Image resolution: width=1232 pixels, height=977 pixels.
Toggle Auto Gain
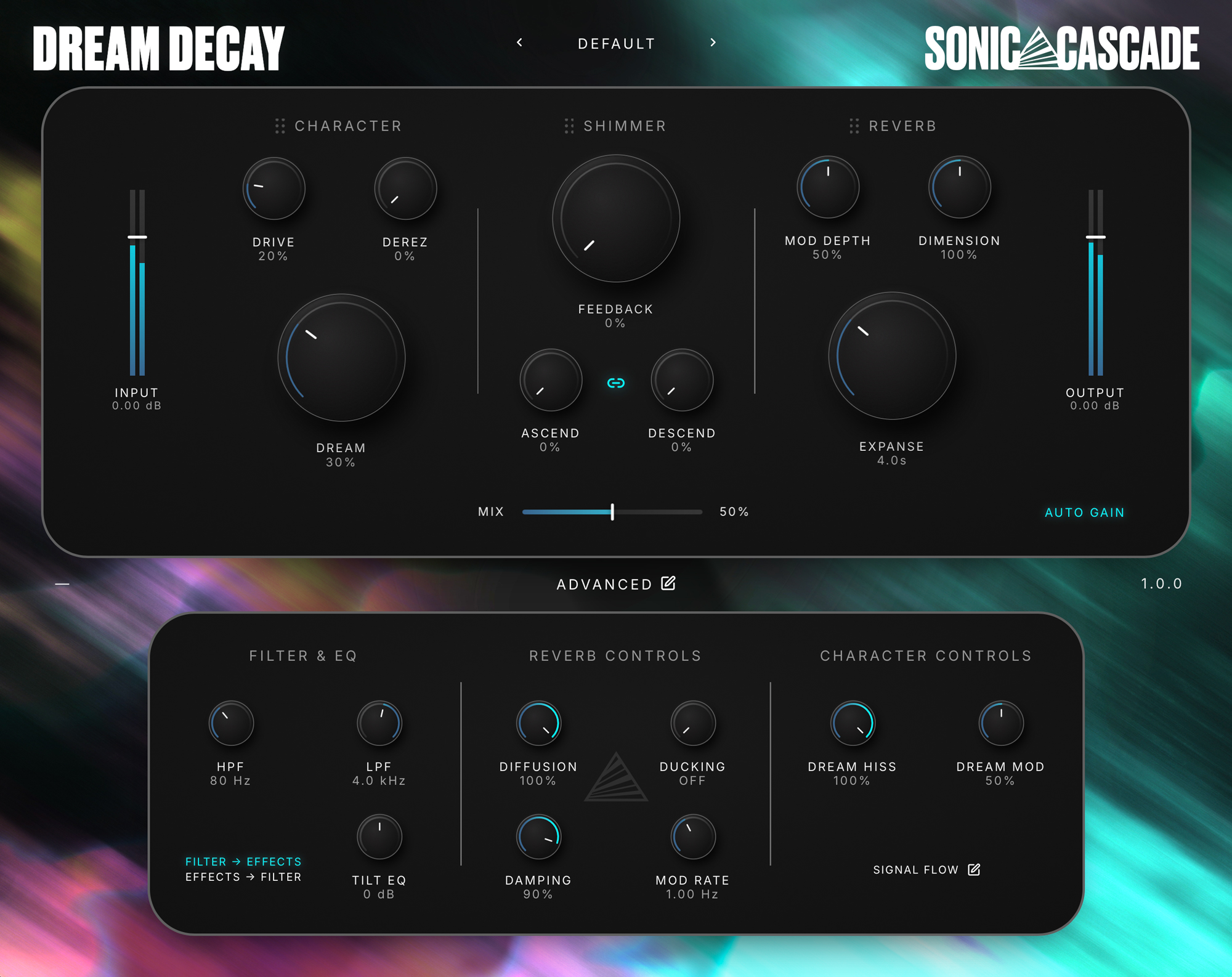(x=1085, y=513)
